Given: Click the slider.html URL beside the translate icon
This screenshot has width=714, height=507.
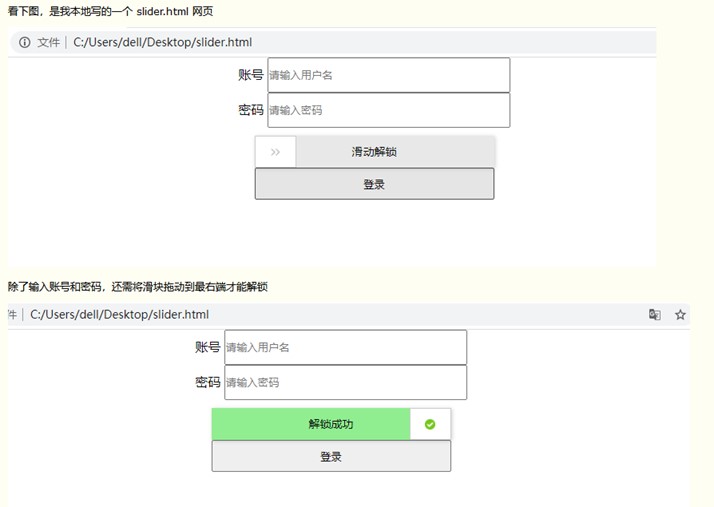Looking at the screenshot, I should coord(120,314).
